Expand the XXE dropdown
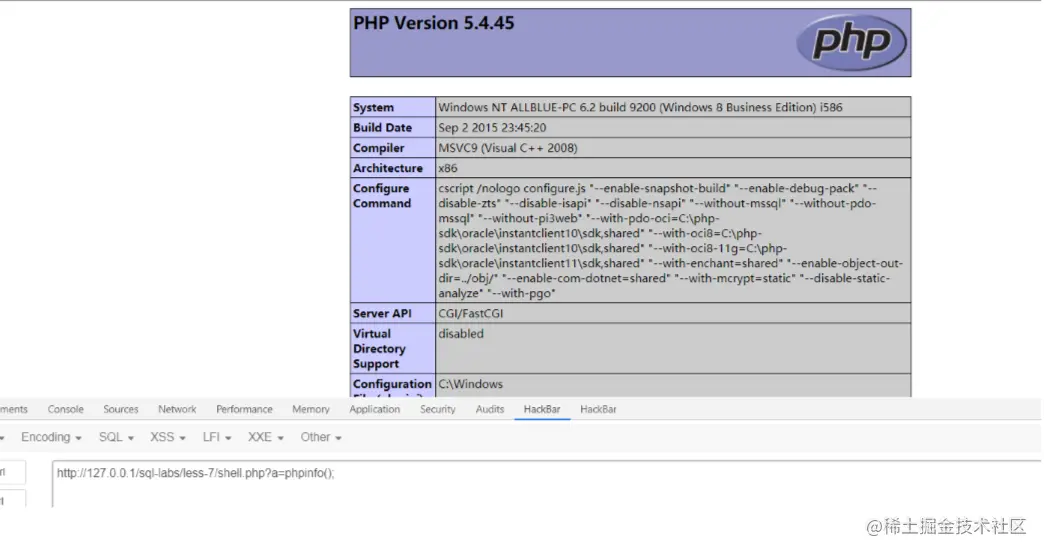This screenshot has width=1044, height=554. (x=266, y=437)
